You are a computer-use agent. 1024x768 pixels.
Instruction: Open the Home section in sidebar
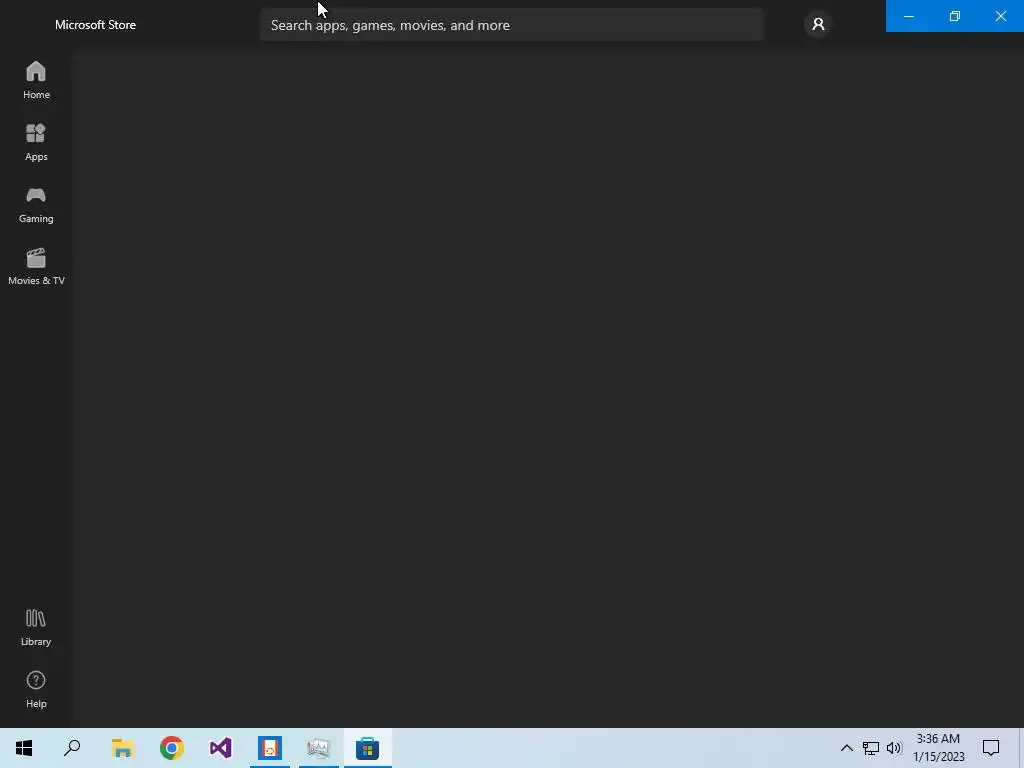[x=36, y=80]
